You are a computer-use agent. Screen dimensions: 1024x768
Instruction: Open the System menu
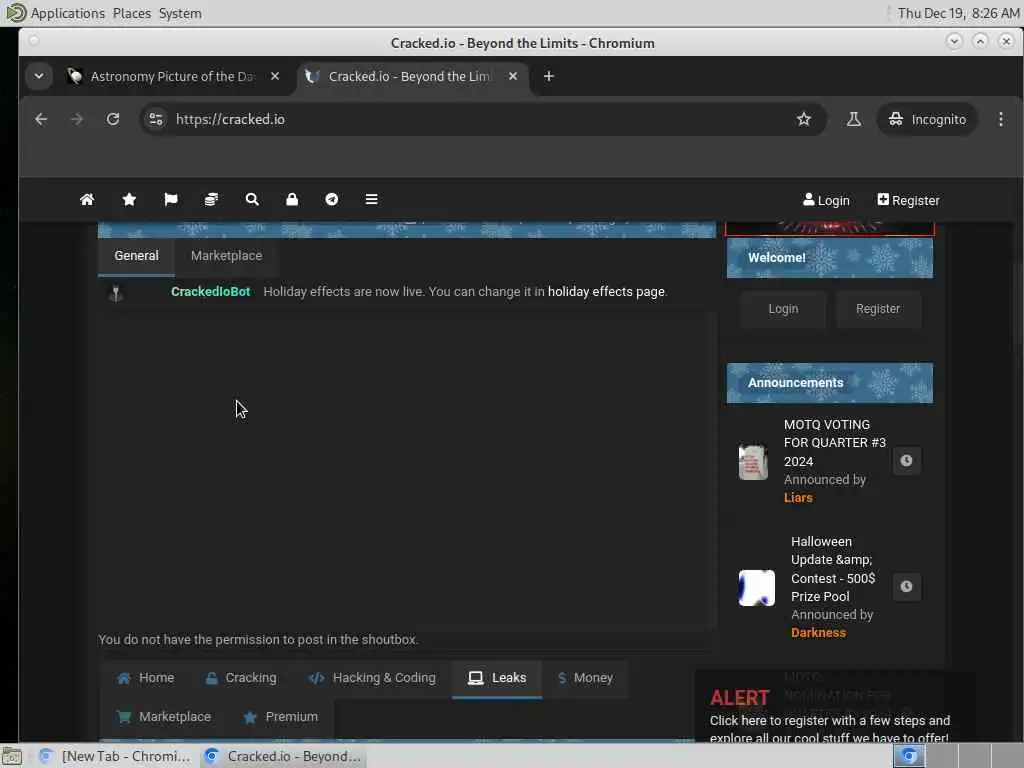(x=180, y=13)
